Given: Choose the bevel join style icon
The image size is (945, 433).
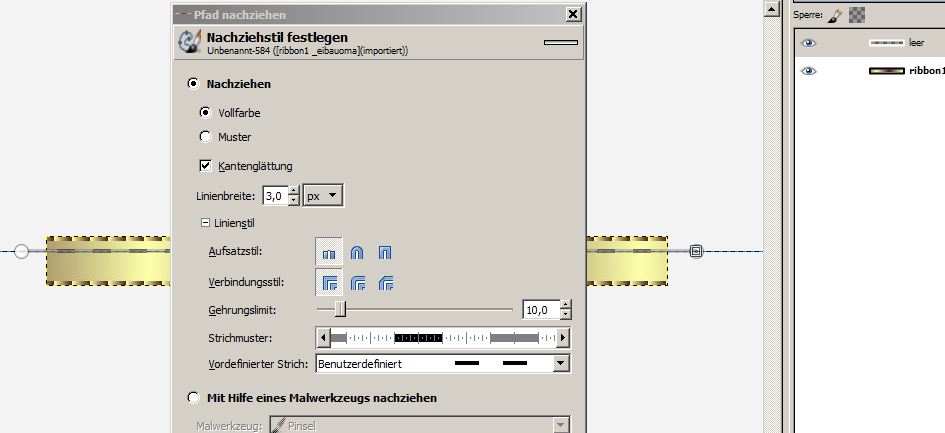Looking at the screenshot, I should pos(385,282).
